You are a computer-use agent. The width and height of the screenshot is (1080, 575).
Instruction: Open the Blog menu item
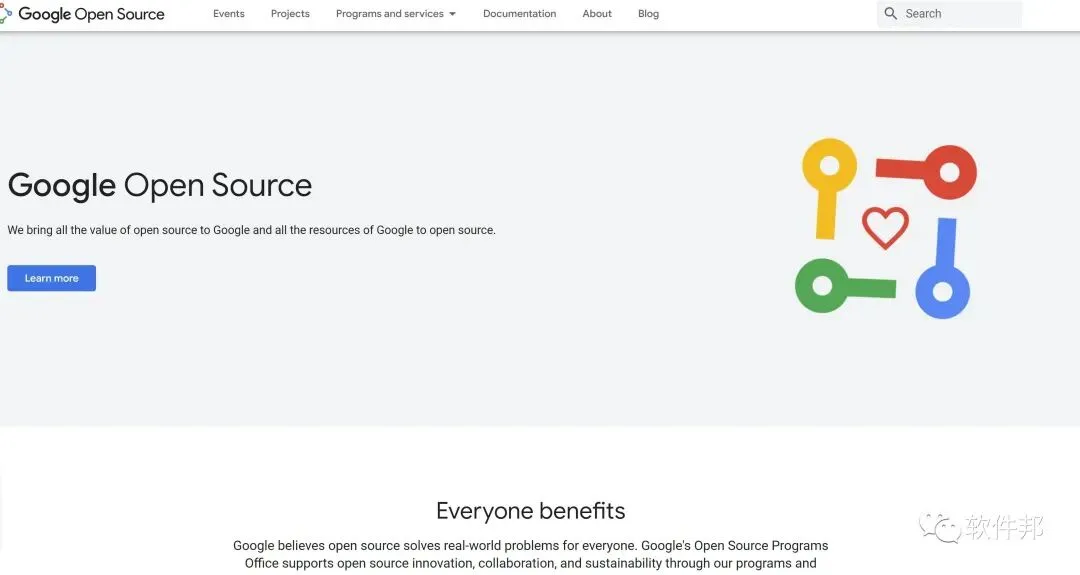[648, 14]
